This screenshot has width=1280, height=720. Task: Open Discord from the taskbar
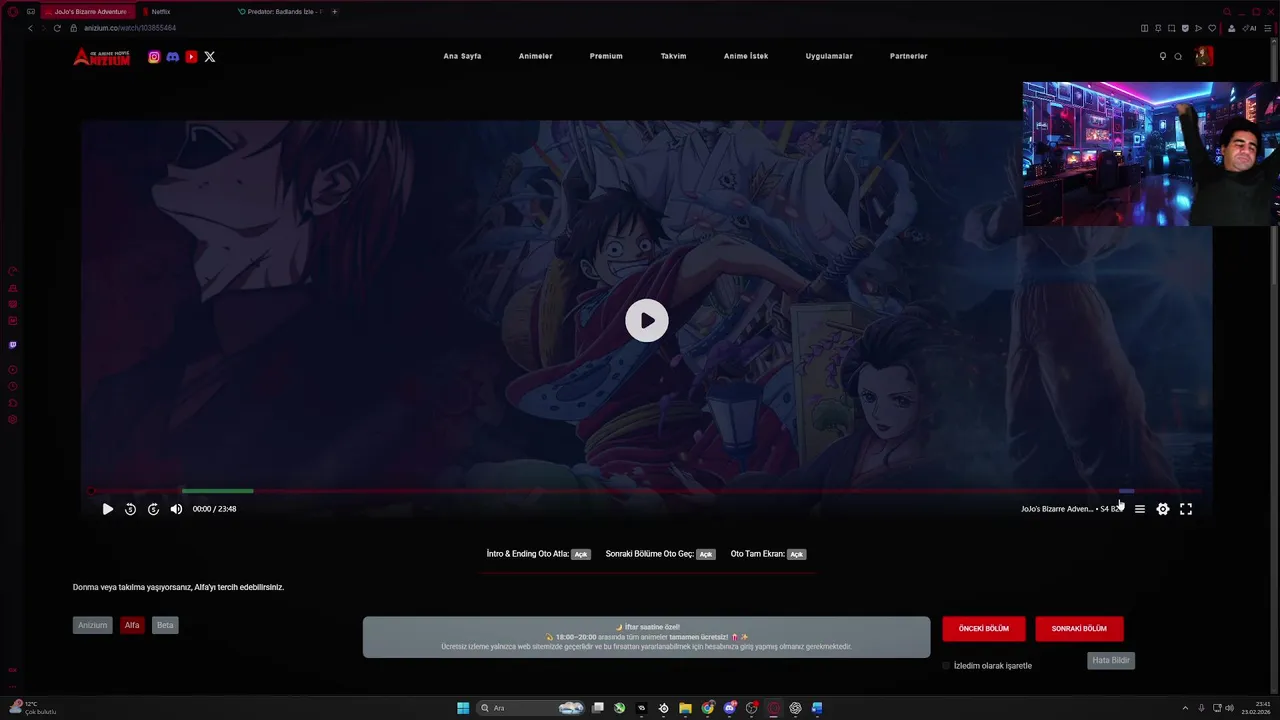coord(729,708)
